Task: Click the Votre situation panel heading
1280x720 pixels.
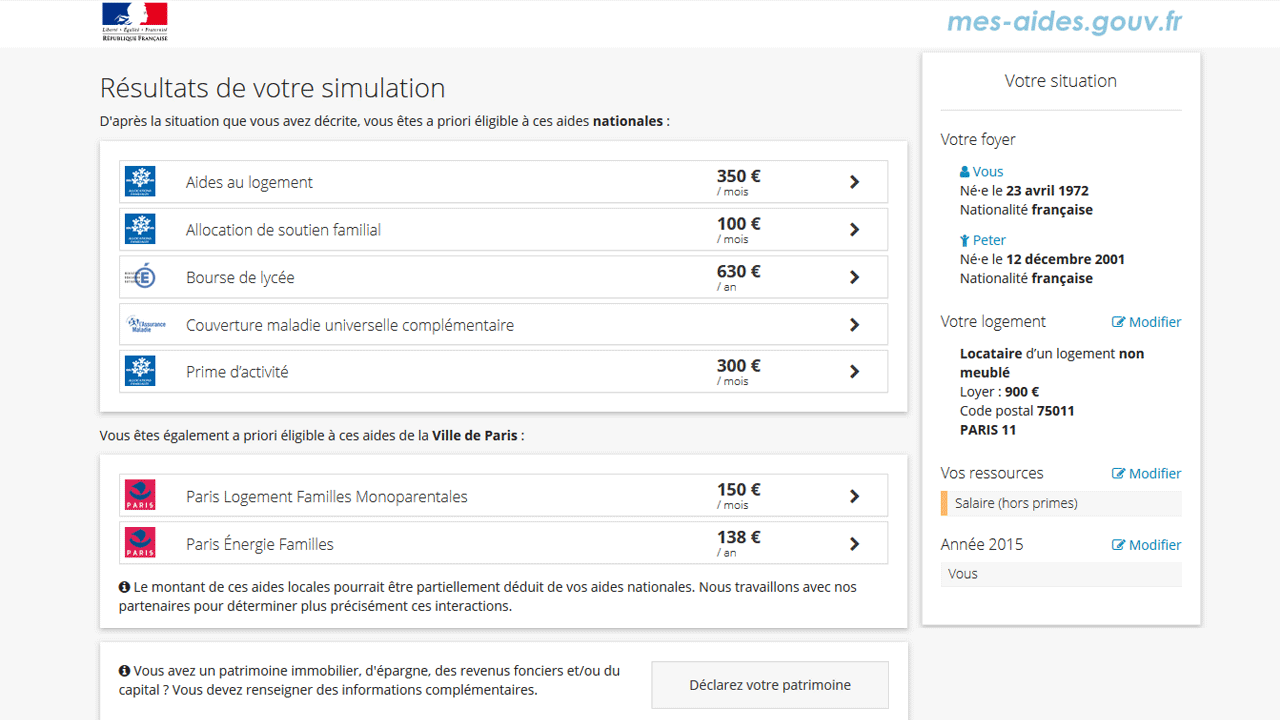Action: tap(1061, 81)
